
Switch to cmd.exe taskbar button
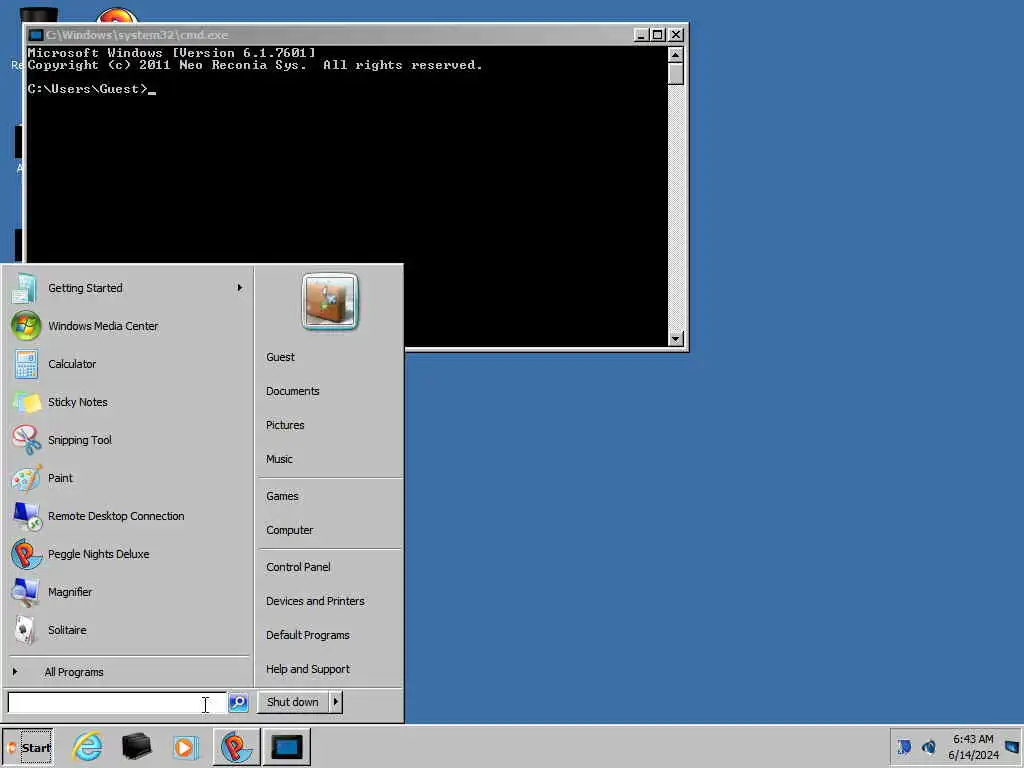point(287,746)
